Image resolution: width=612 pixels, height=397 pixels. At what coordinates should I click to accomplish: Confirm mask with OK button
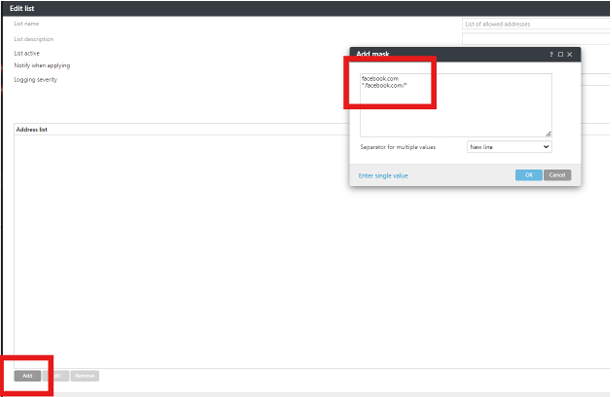point(528,175)
